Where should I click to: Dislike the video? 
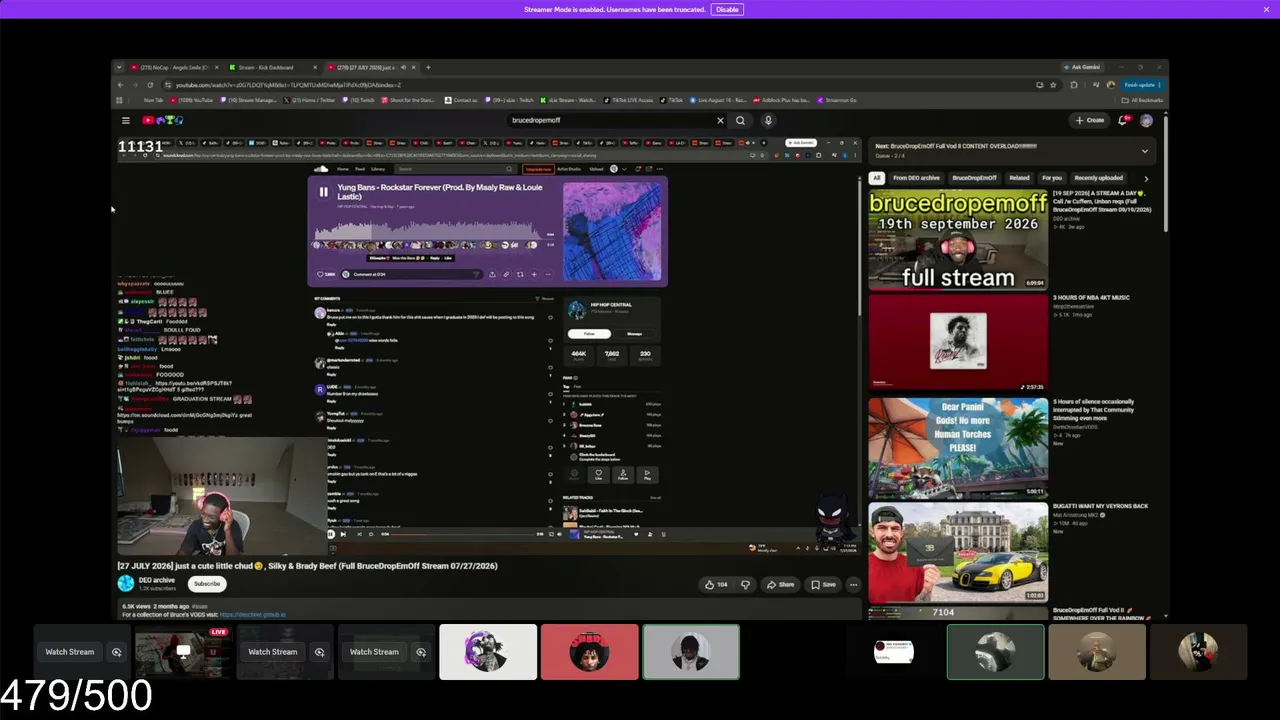(745, 584)
